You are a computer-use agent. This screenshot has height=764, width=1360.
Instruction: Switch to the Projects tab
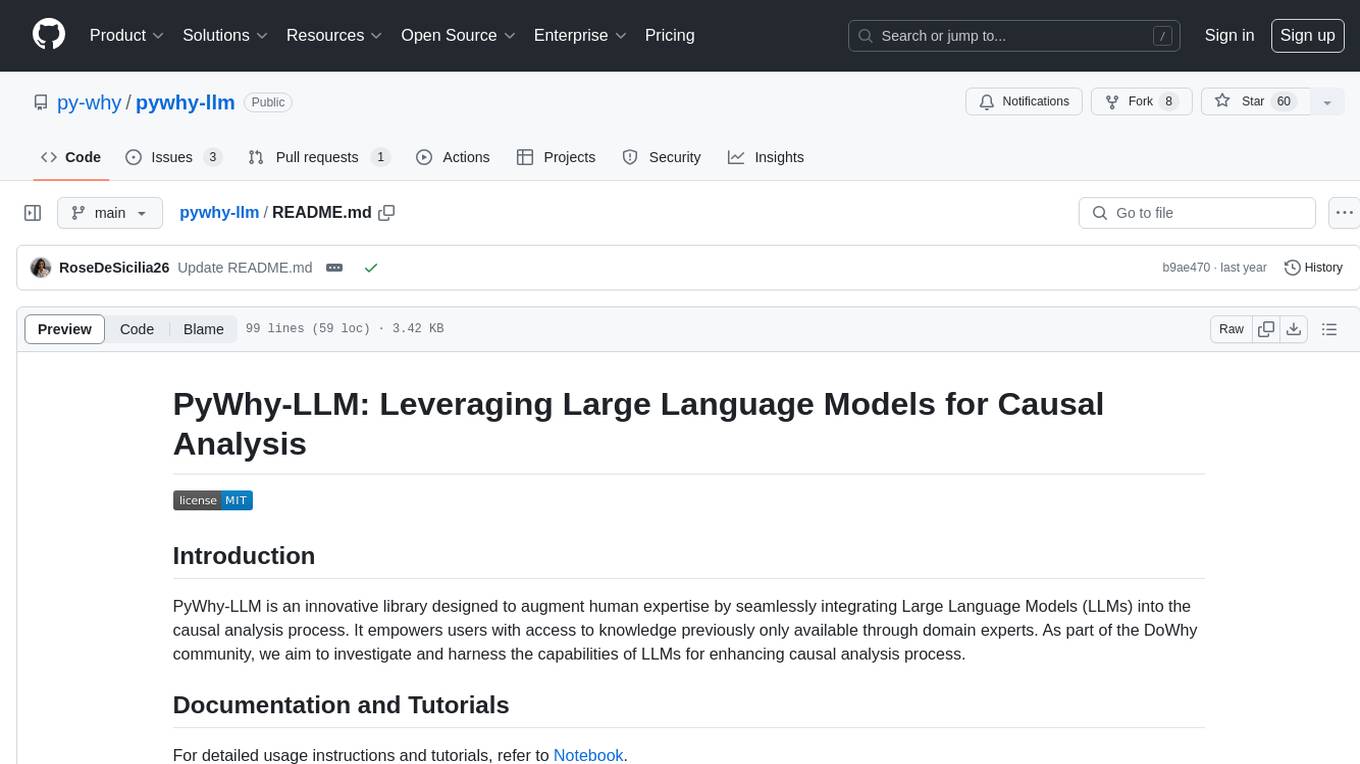556,157
